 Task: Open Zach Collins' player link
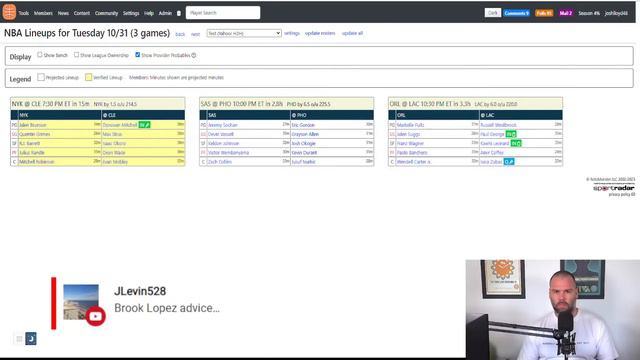220,162
